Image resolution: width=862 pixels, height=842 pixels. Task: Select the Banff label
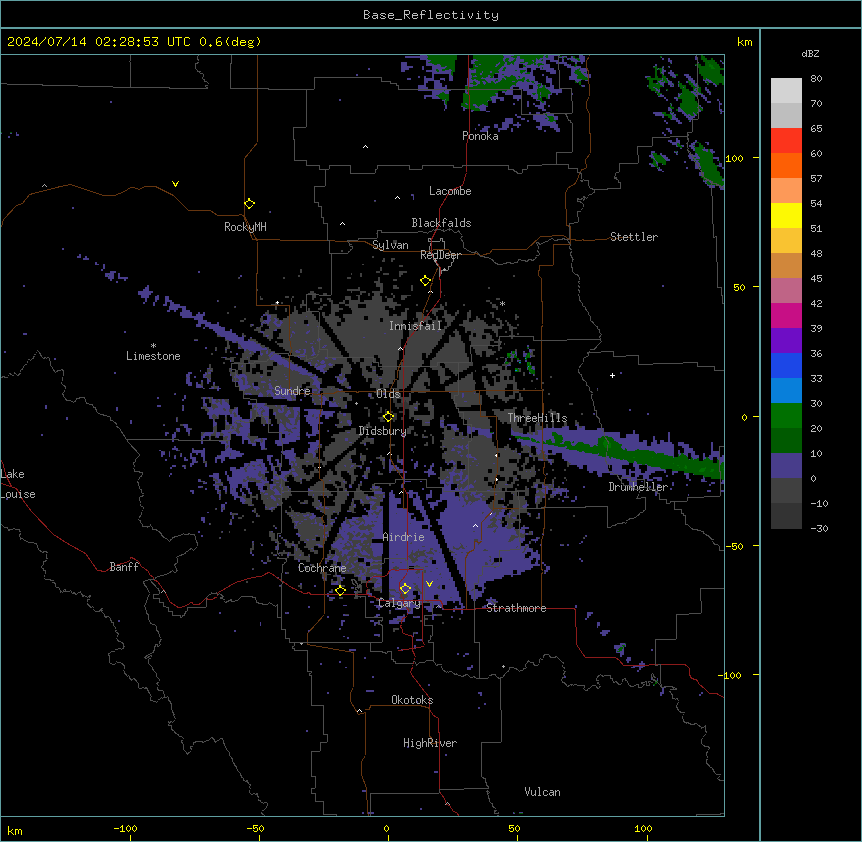[124, 567]
